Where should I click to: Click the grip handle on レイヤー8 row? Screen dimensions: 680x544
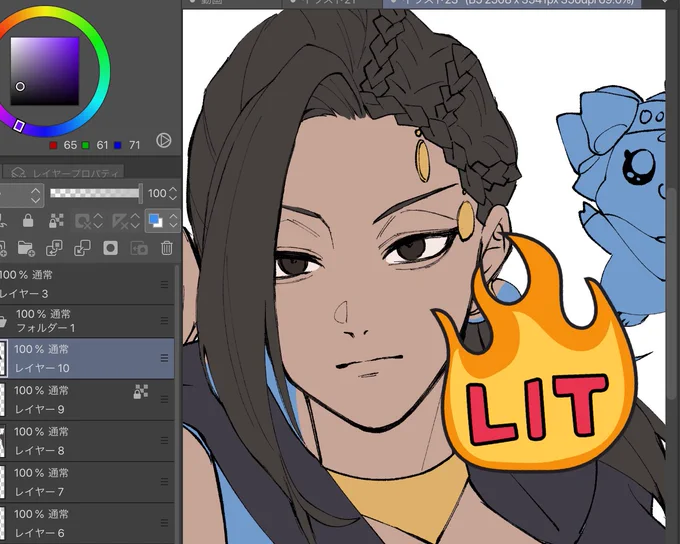tap(164, 440)
